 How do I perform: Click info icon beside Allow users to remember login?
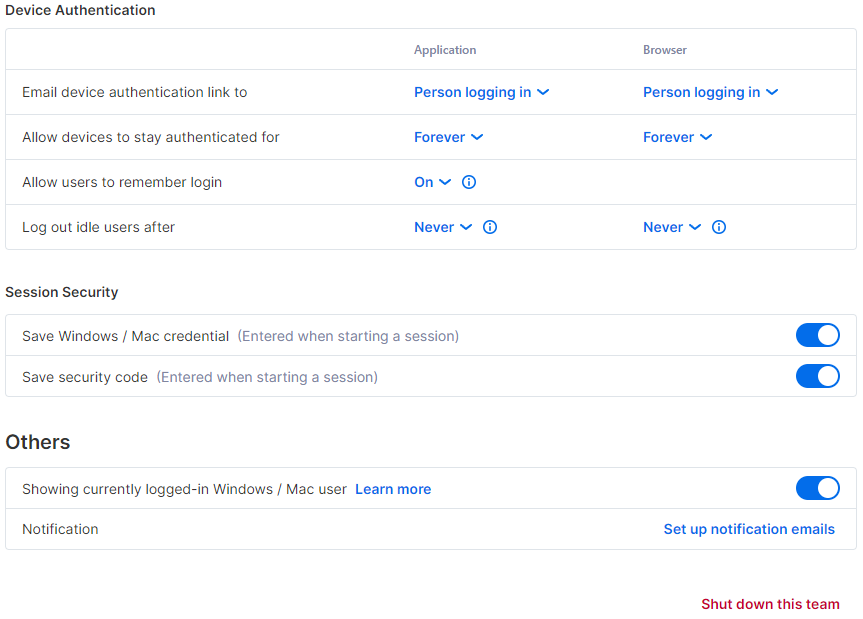[x=468, y=182]
